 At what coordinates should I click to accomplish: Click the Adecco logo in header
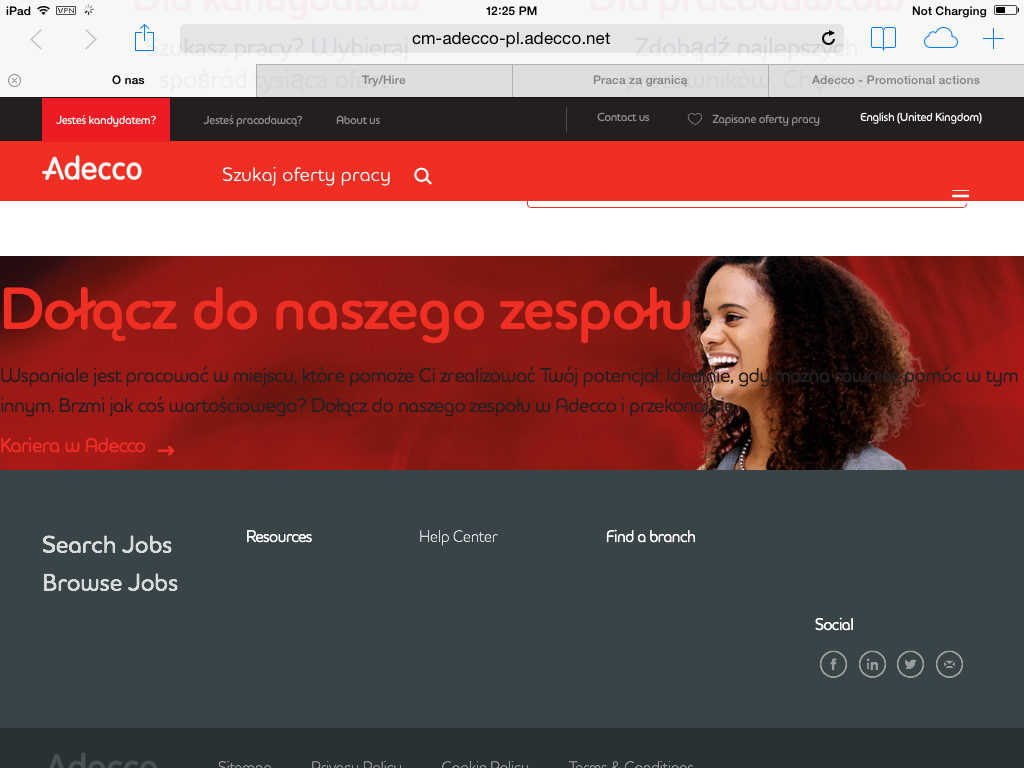92,169
